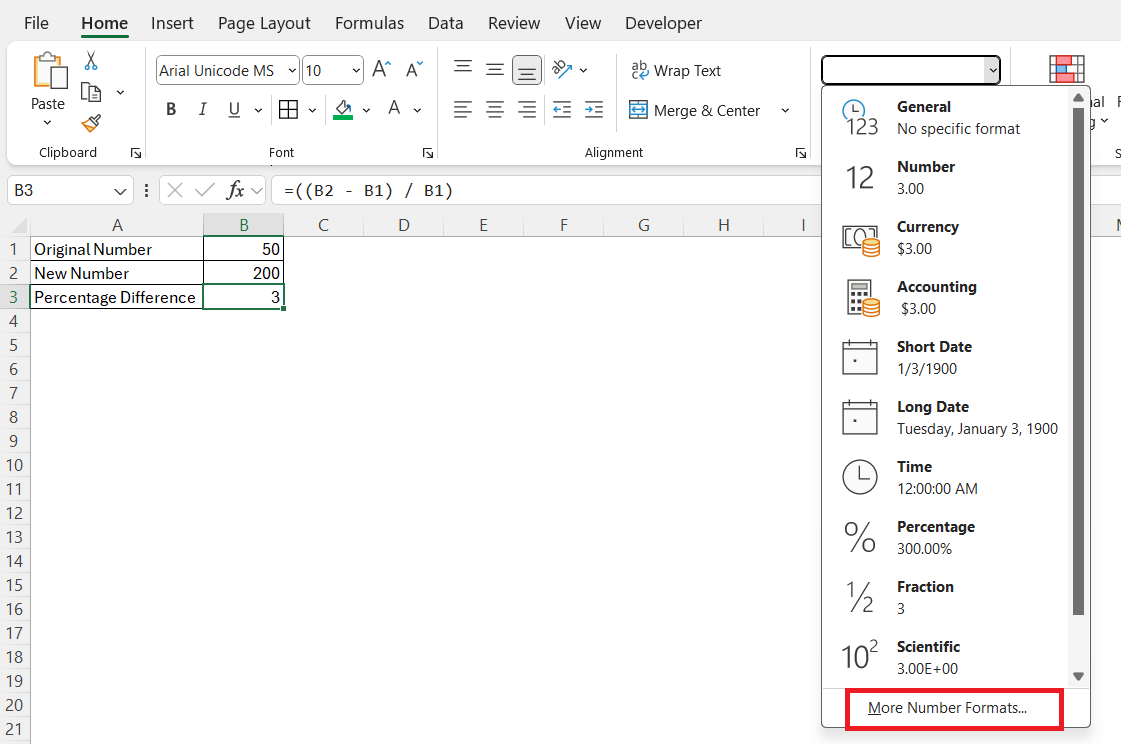Set Middle Align for cell text
This screenshot has height=744, width=1121.
(x=495, y=69)
